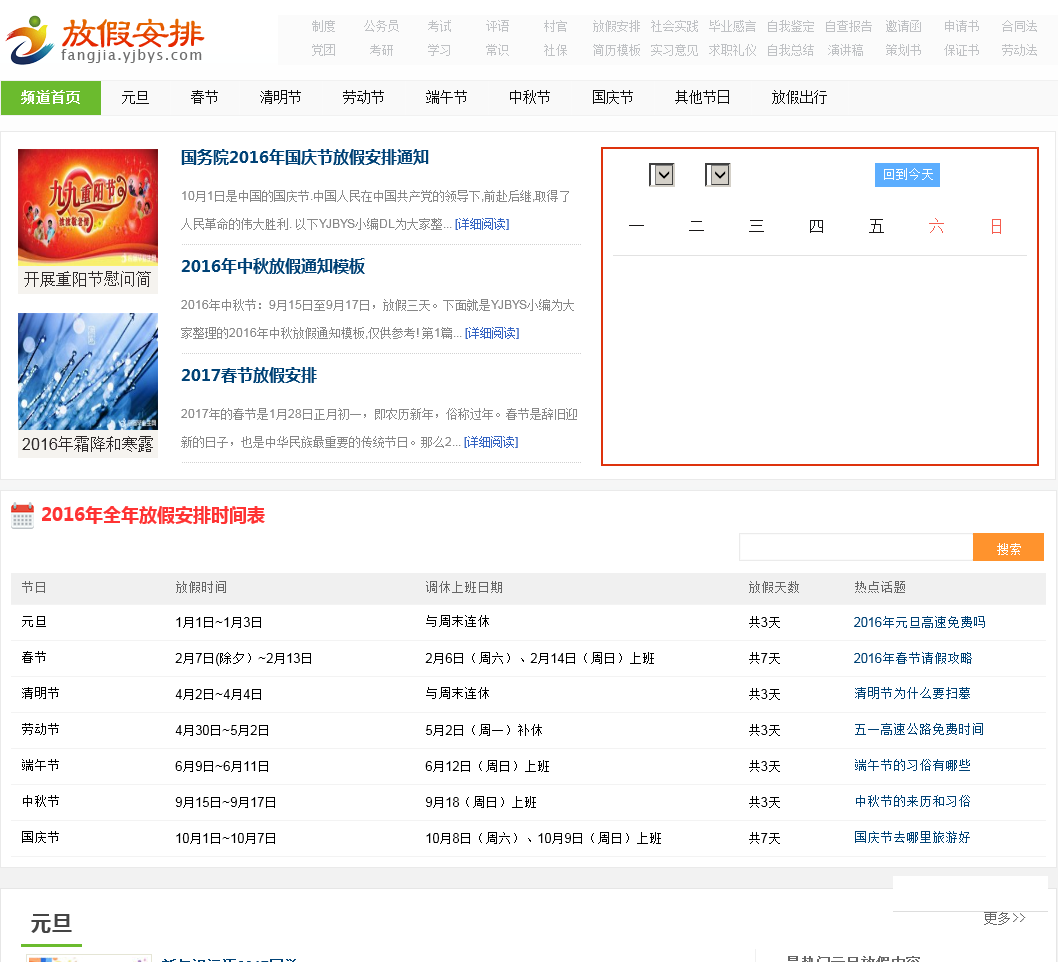
Task: Click top link 求职礼仪
Action: pyautogui.click(x=732, y=50)
